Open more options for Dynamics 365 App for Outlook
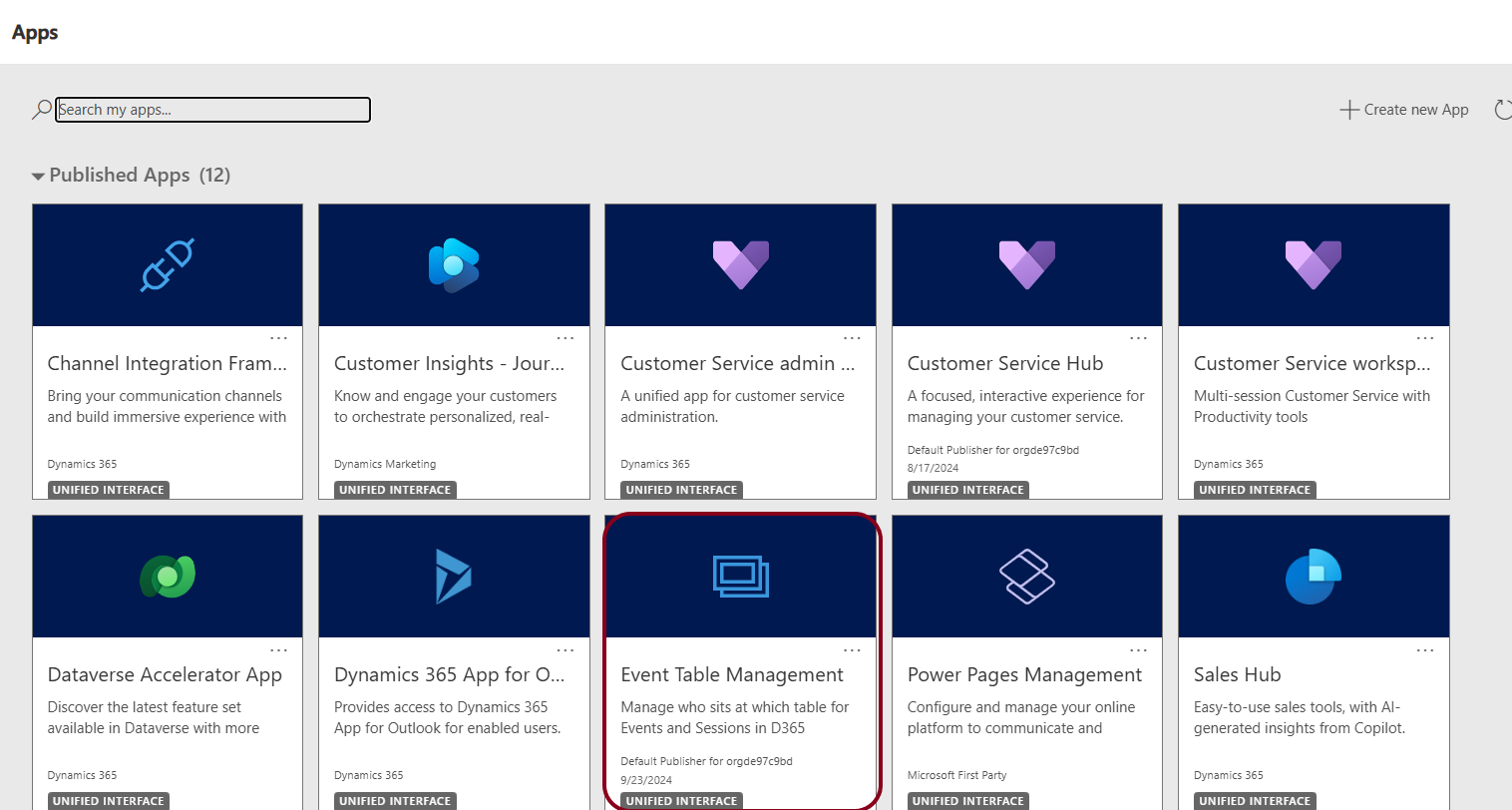 pos(566,650)
